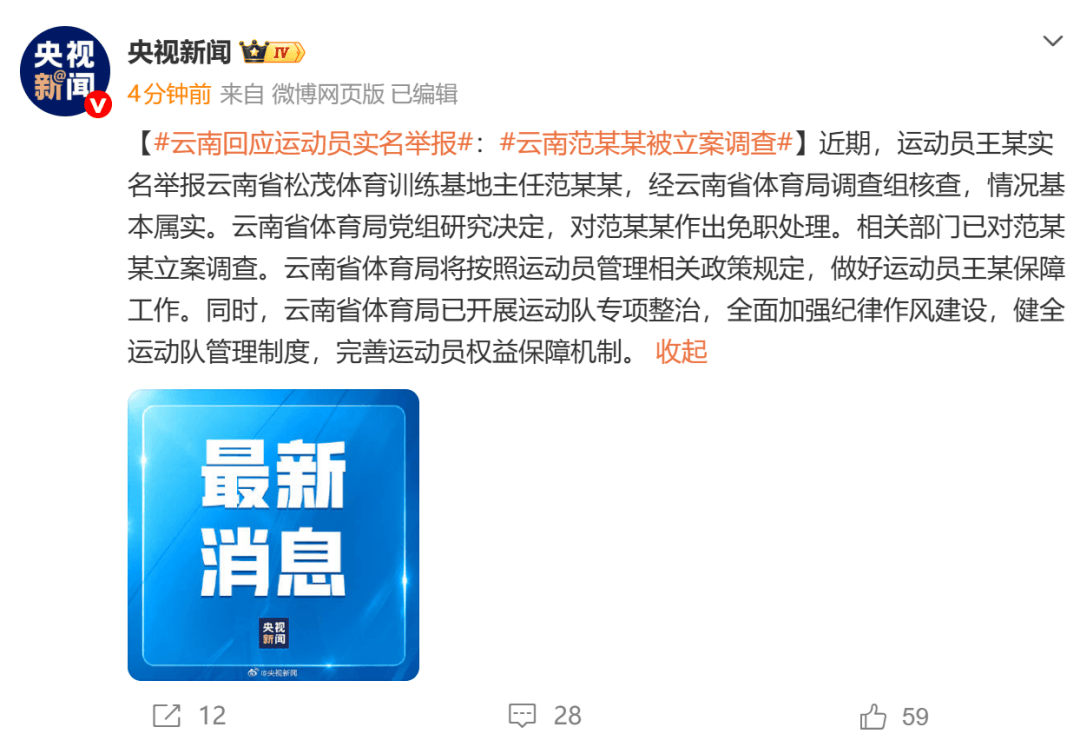Open the 央视新闻 profile avatar
This screenshot has height=747, width=1080.
click(65, 71)
